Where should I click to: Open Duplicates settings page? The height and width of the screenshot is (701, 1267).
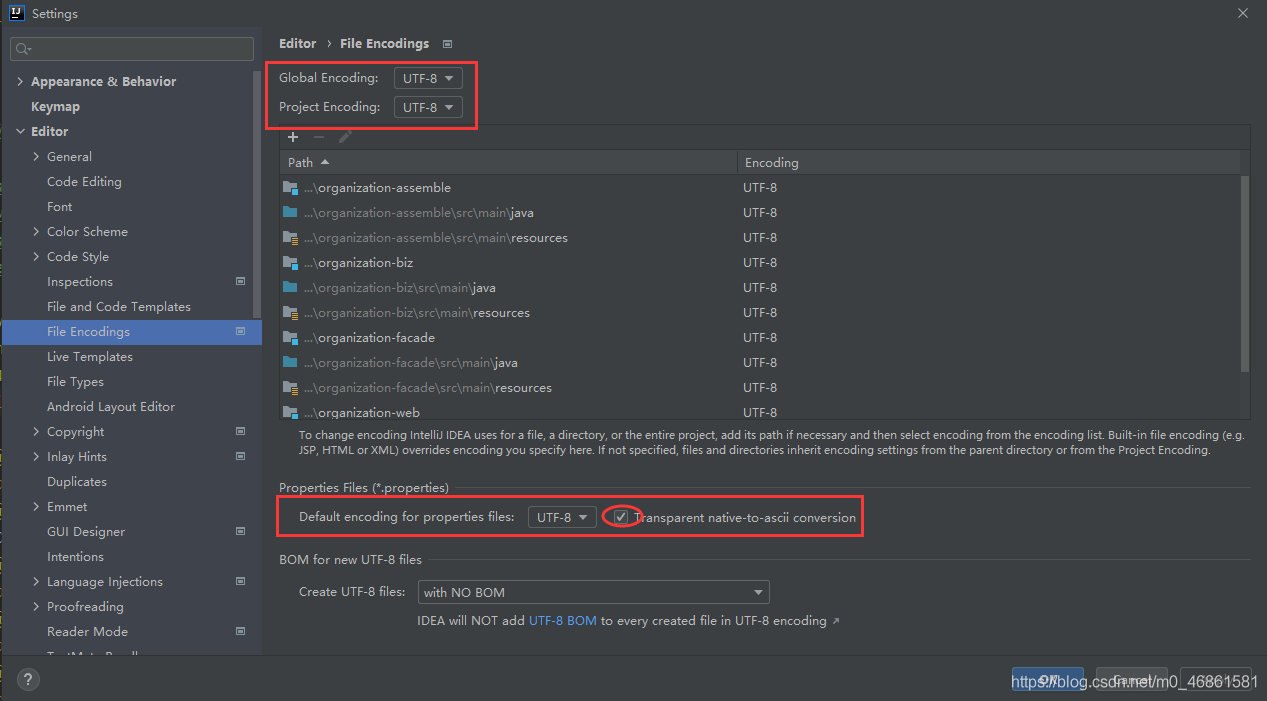[77, 482]
